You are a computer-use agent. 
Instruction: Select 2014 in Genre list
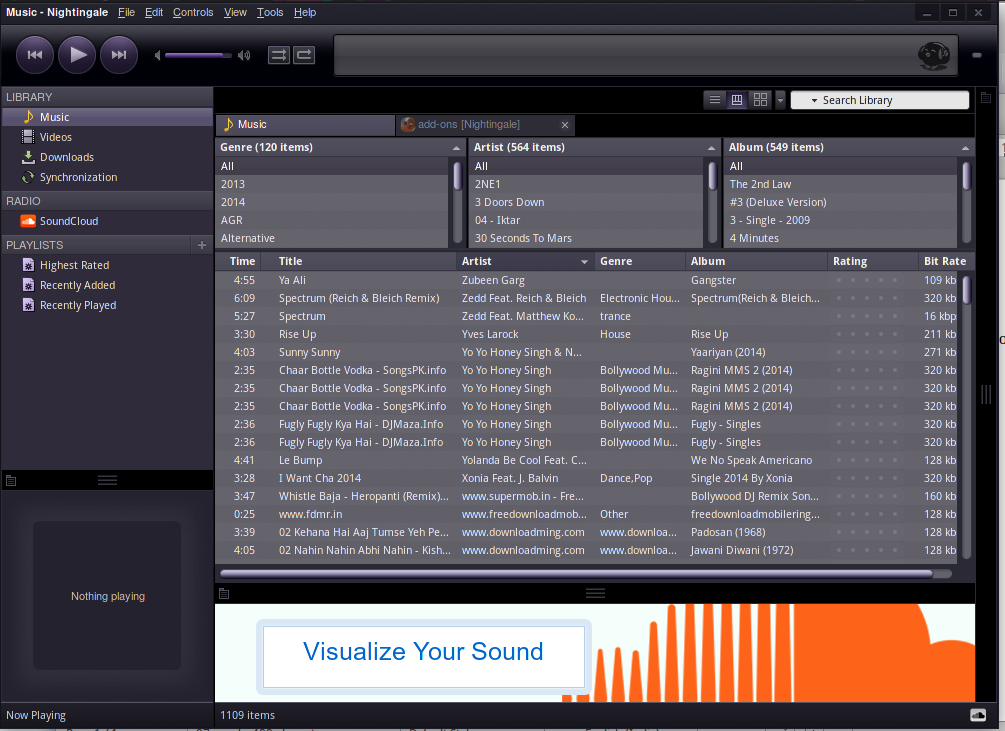click(x=333, y=202)
